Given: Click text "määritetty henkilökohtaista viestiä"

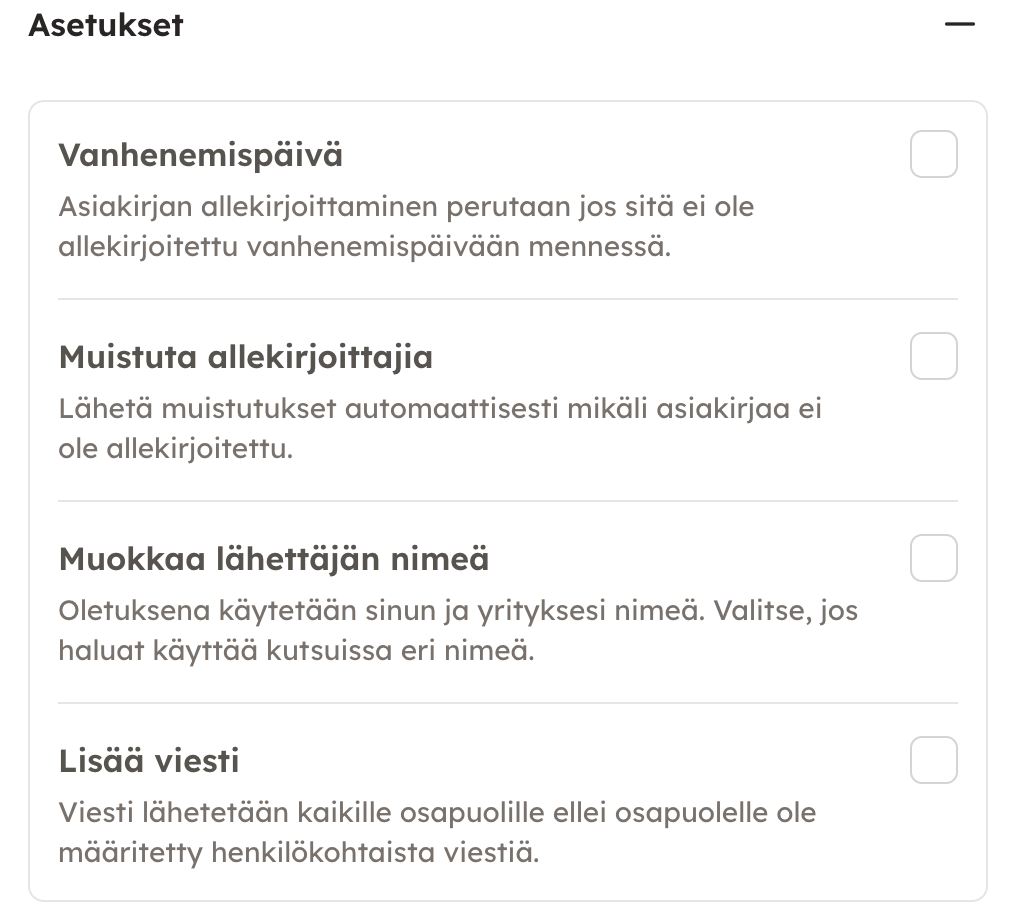Looking at the screenshot, I should point(299,853).
